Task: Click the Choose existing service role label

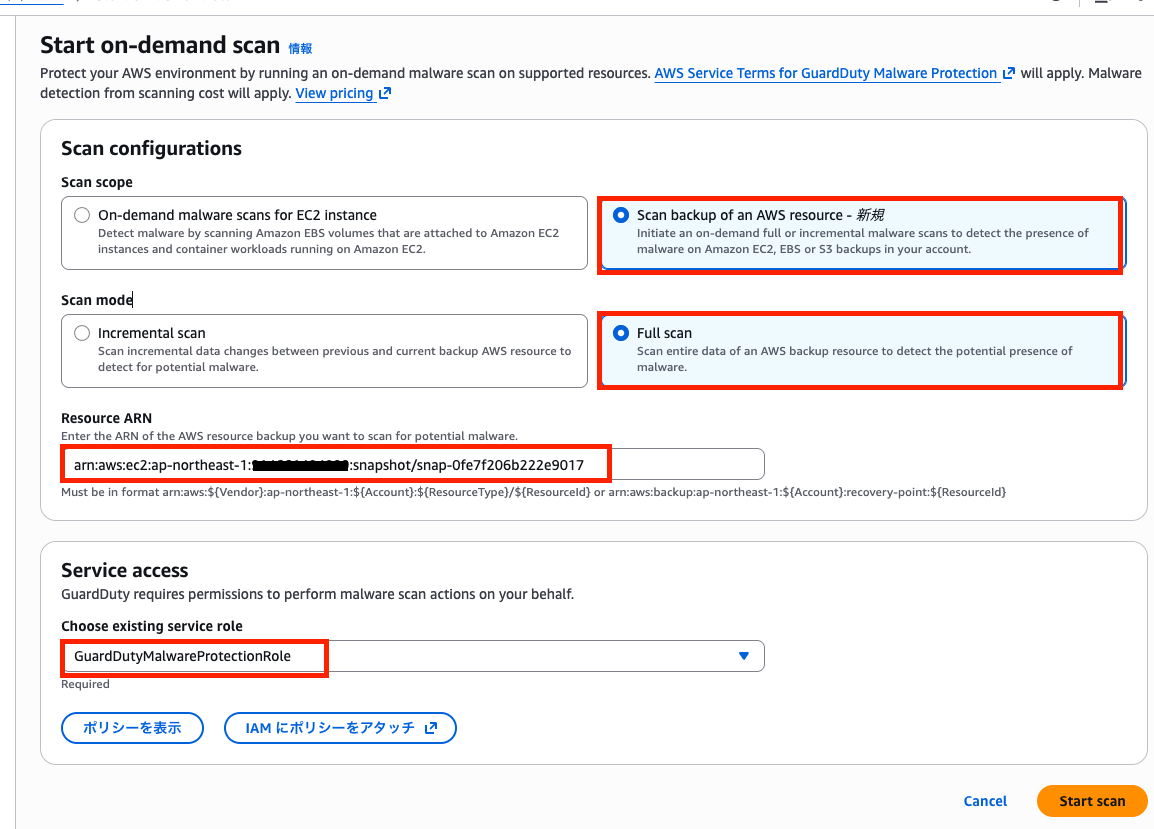Action: pos(152,626)
